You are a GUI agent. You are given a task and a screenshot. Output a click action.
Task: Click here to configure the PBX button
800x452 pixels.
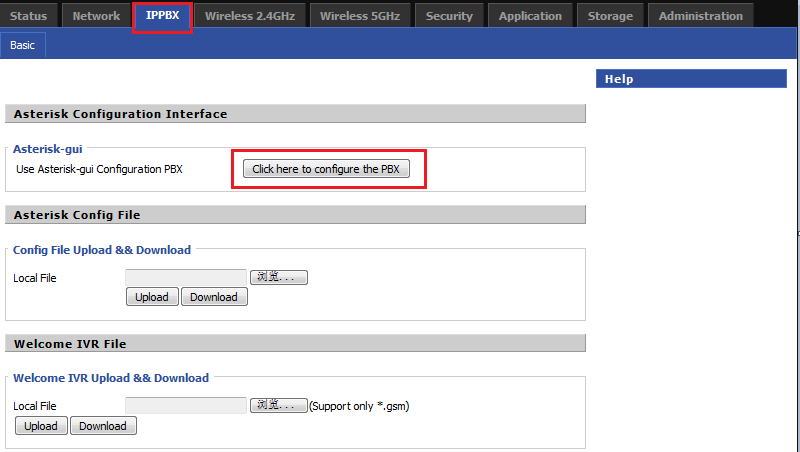326,169
